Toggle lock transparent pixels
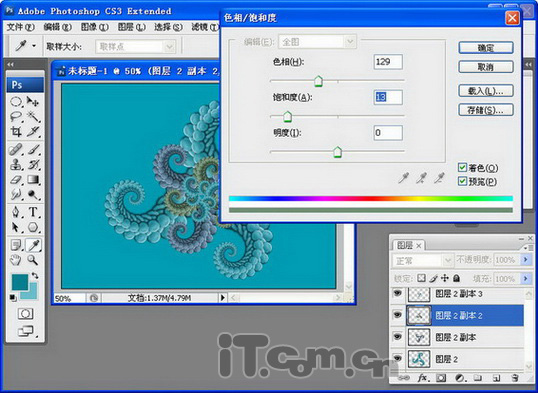Screen dimensions: 538x393 click(x=421, y=278)
